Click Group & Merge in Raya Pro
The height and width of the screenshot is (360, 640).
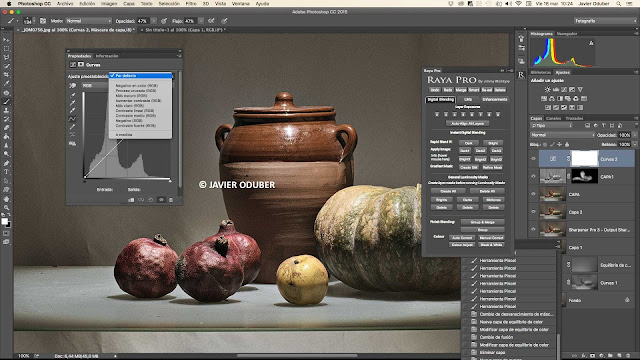tap(482, 222)
